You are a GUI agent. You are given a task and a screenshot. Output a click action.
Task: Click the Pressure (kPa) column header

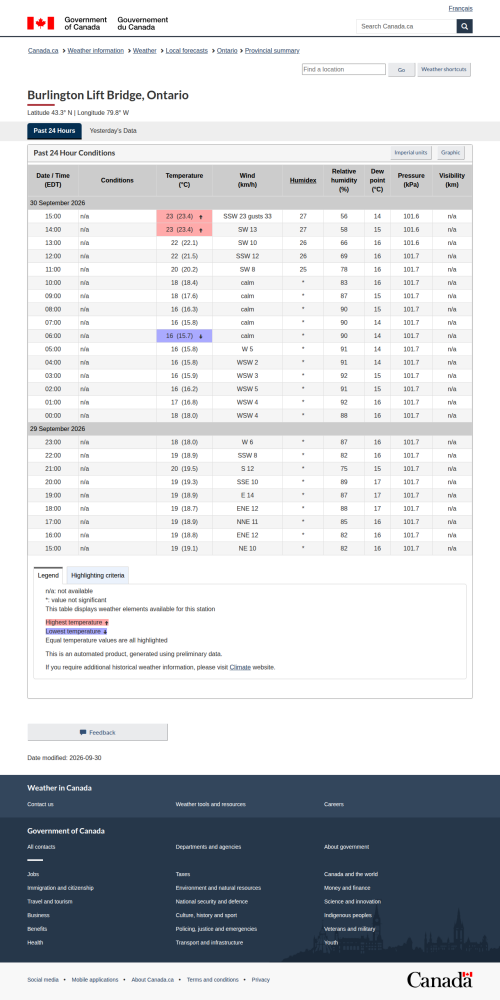pos(411,180)
